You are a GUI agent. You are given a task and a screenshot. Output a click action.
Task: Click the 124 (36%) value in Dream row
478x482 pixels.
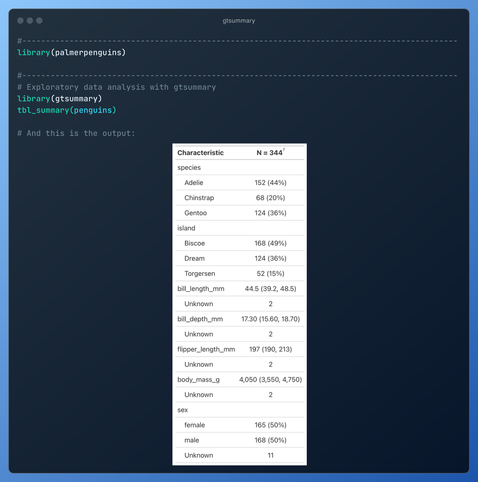pyautogui.click(x=270, y=258)
